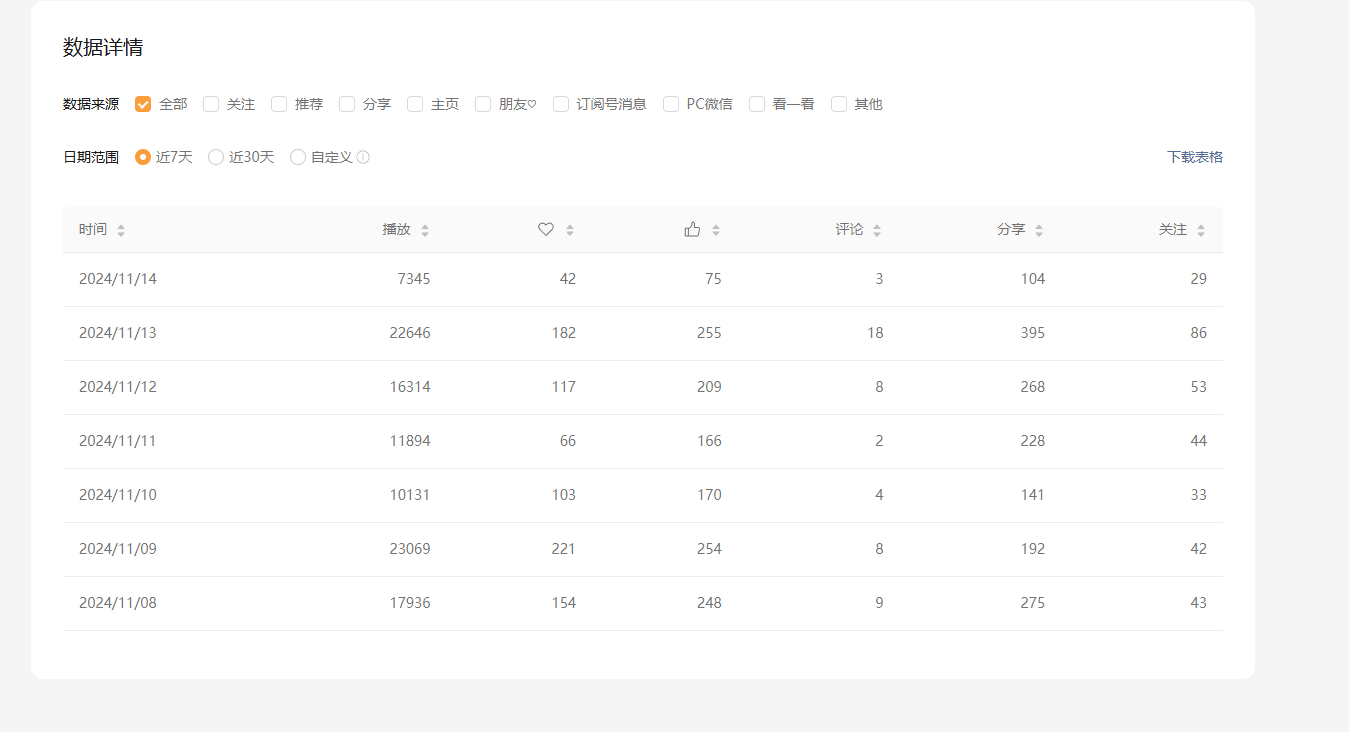The width and height of the screenshot is (1349, 732).
Task: Toggle the 看一看 source checkbox
Action: coord(757,104)
